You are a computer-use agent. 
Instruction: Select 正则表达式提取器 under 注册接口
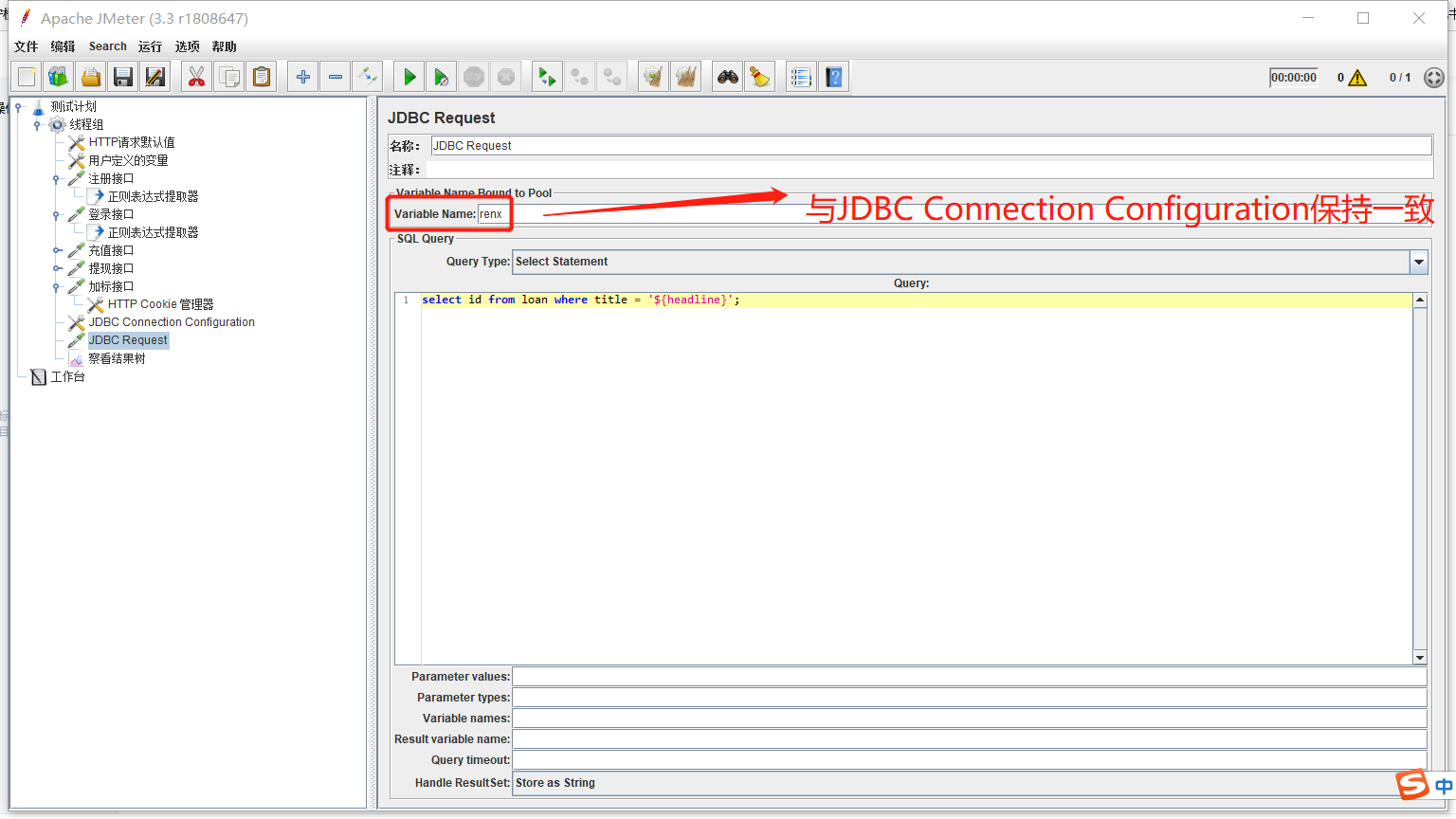(x=153, y=196)
